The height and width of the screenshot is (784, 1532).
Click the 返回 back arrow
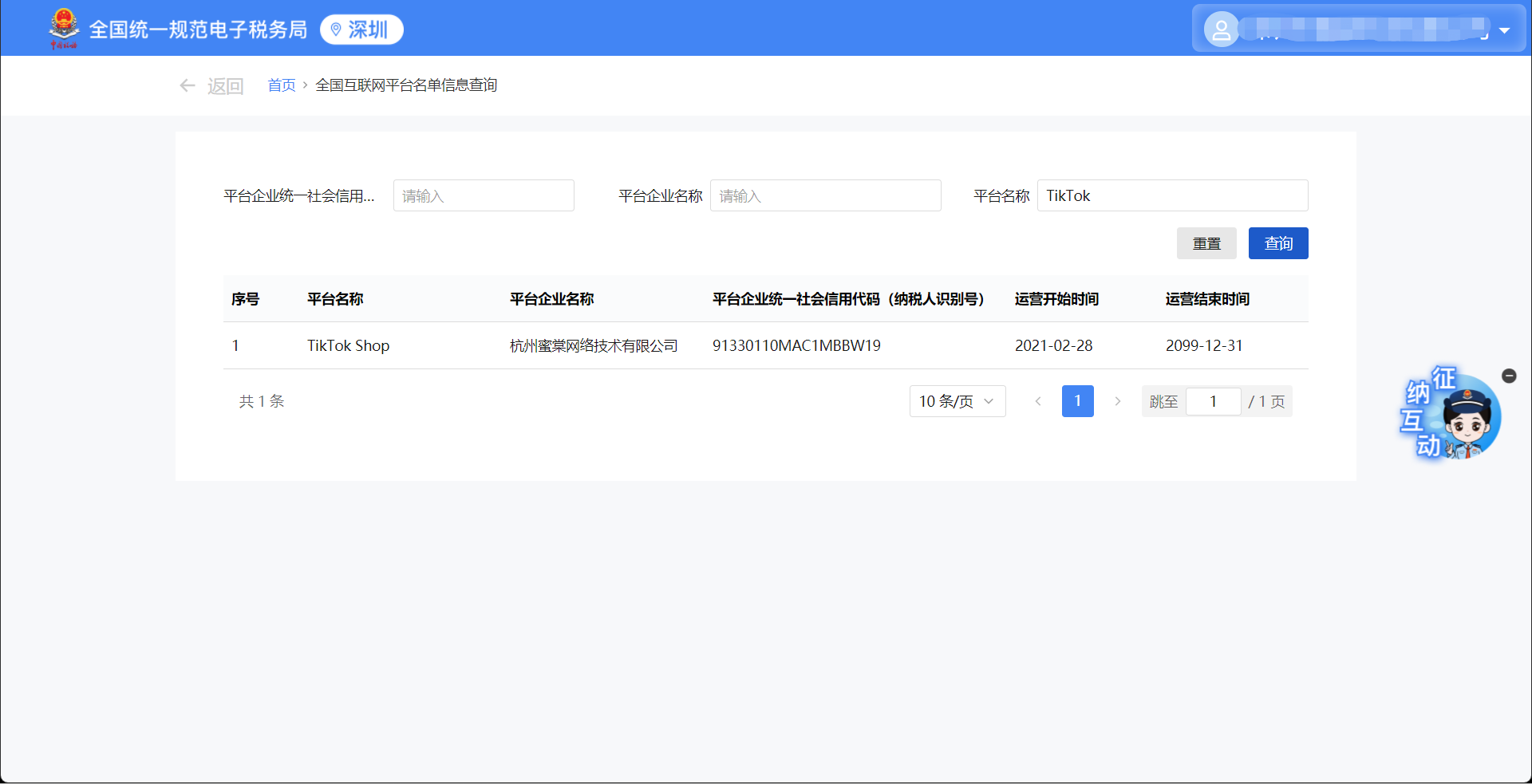pos(188,85)
